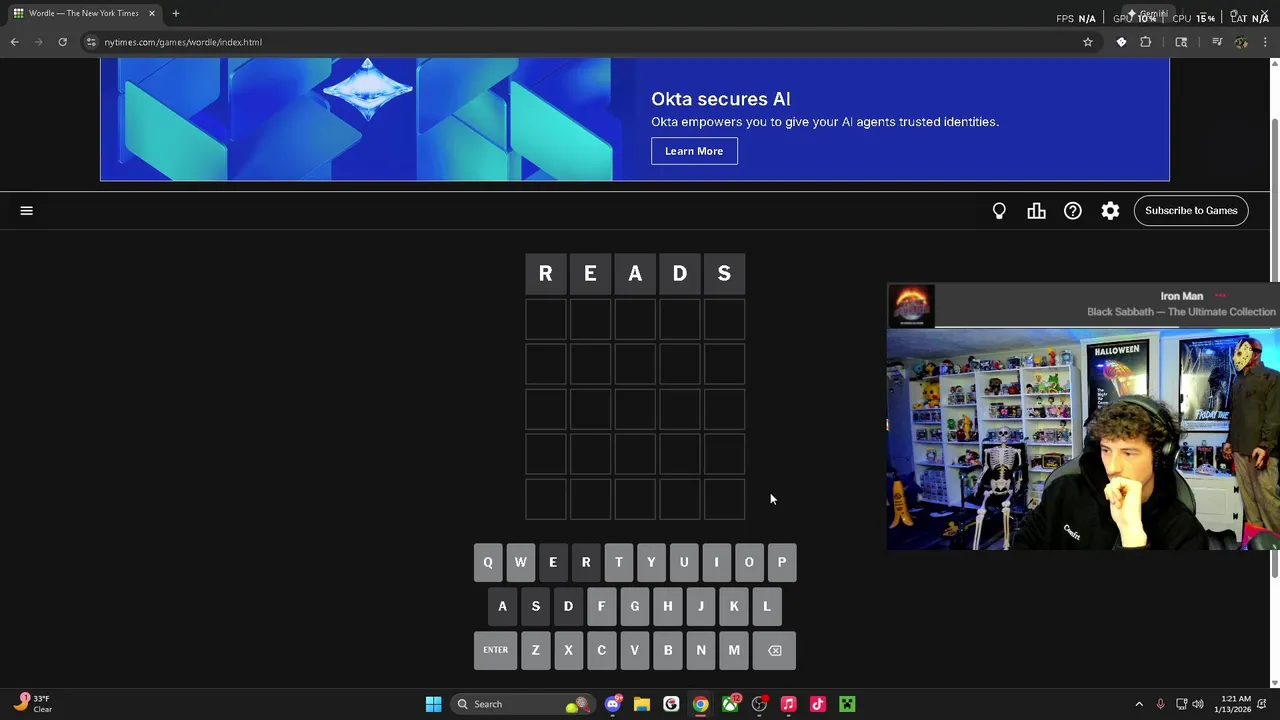Open the Chrome profile avatar

[1241, 42]
